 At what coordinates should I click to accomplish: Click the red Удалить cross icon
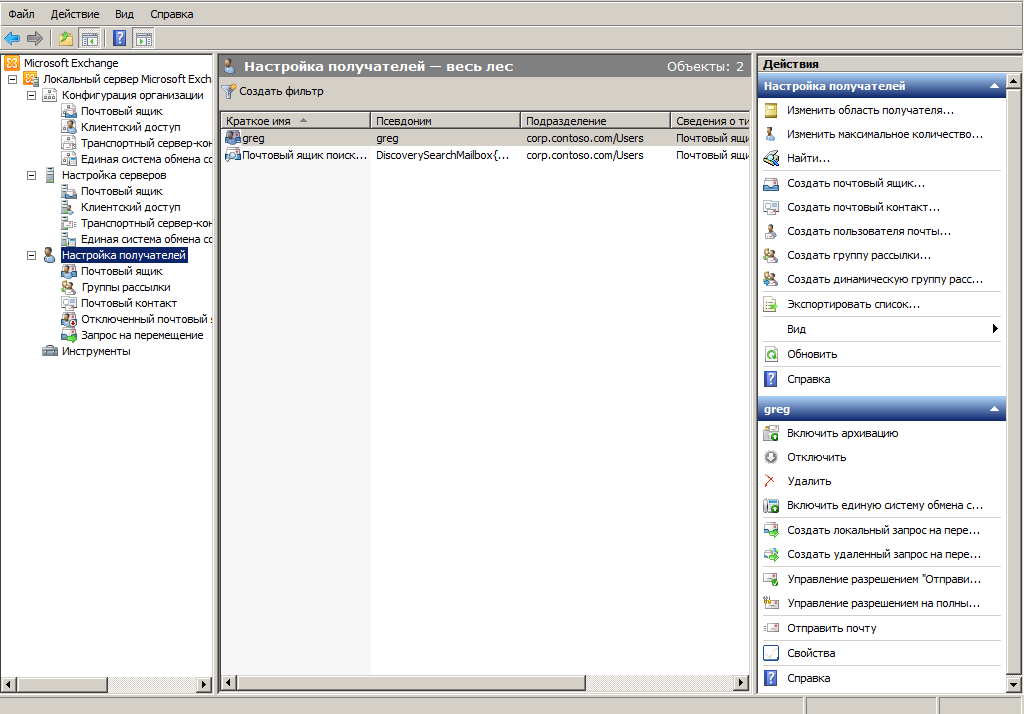click(x=770, y=481)
